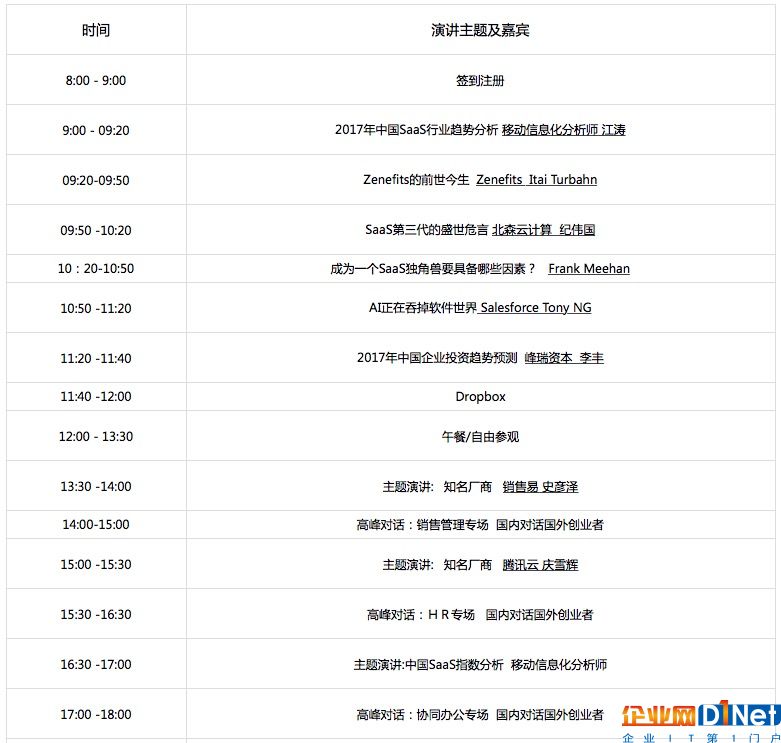Click the 主题演讲:中国SaaS指数分析 session text
The height and width of the screenshot is (743, 781).
[x=428, y=664]
